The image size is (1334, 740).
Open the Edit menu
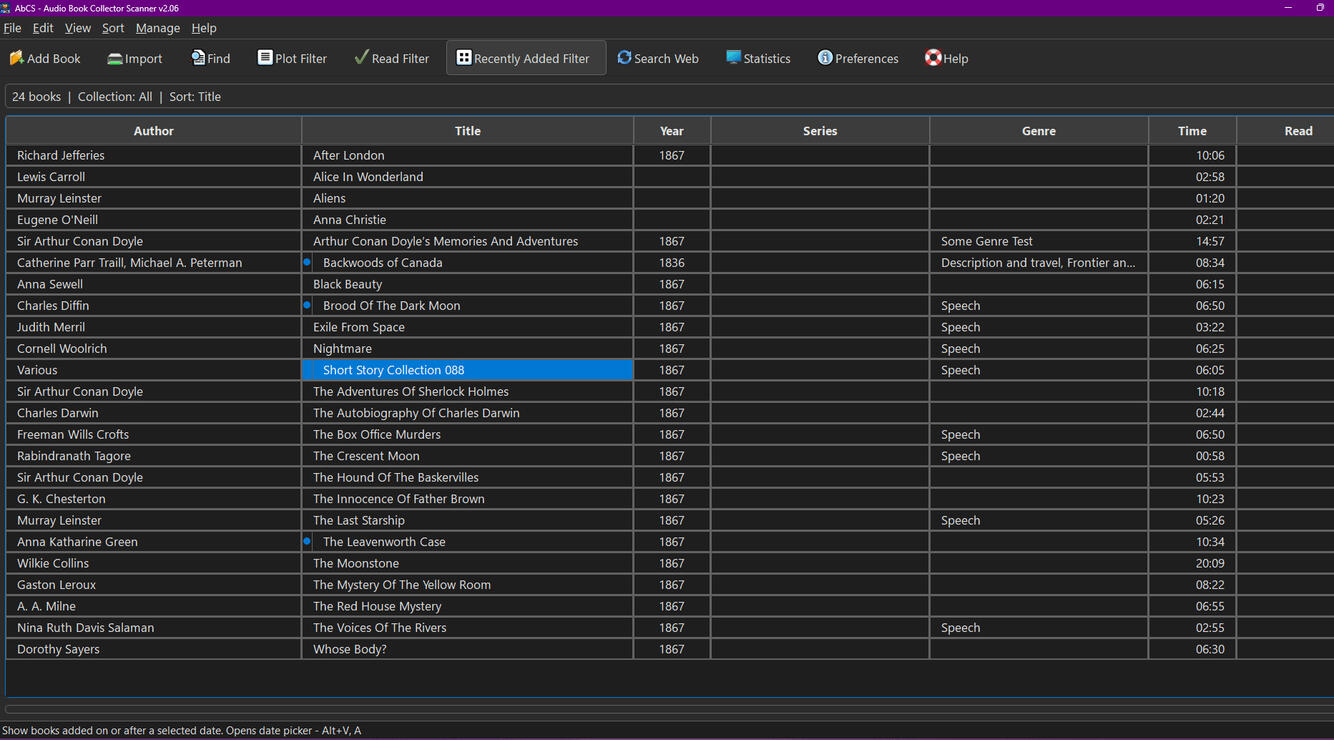click(43, 28)
